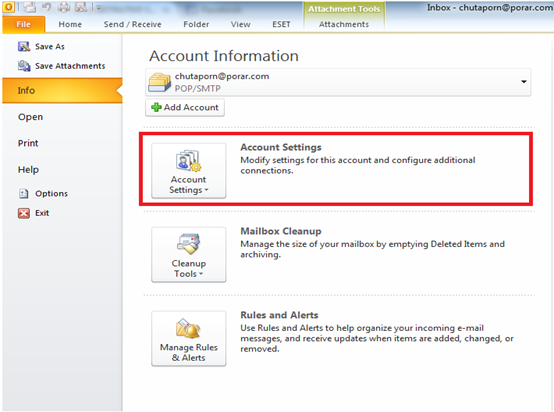The image size is (554, 412).
Task: Click the POP/SMTP account type text
Action: (198, 88)
